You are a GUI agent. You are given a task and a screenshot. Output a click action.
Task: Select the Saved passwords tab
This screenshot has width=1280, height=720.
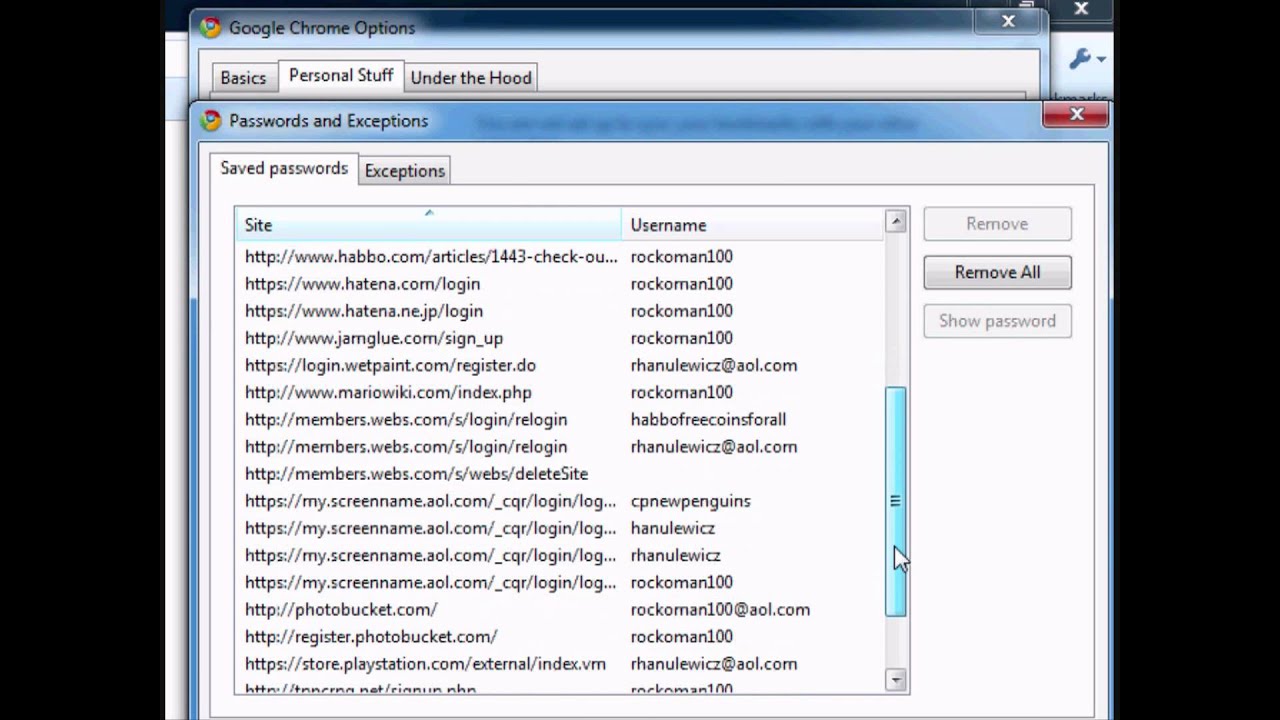click(284, 168)
